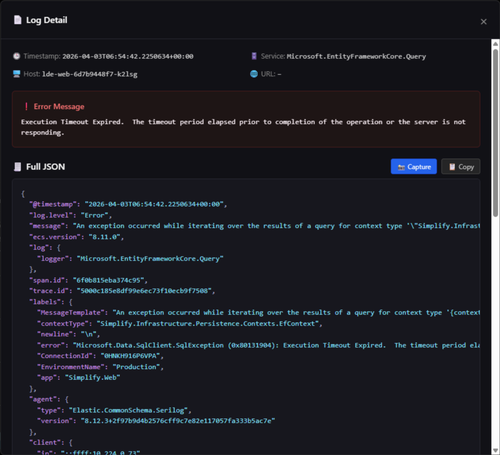Click the Capture button
500x455 pixels.
pos(414,166)
